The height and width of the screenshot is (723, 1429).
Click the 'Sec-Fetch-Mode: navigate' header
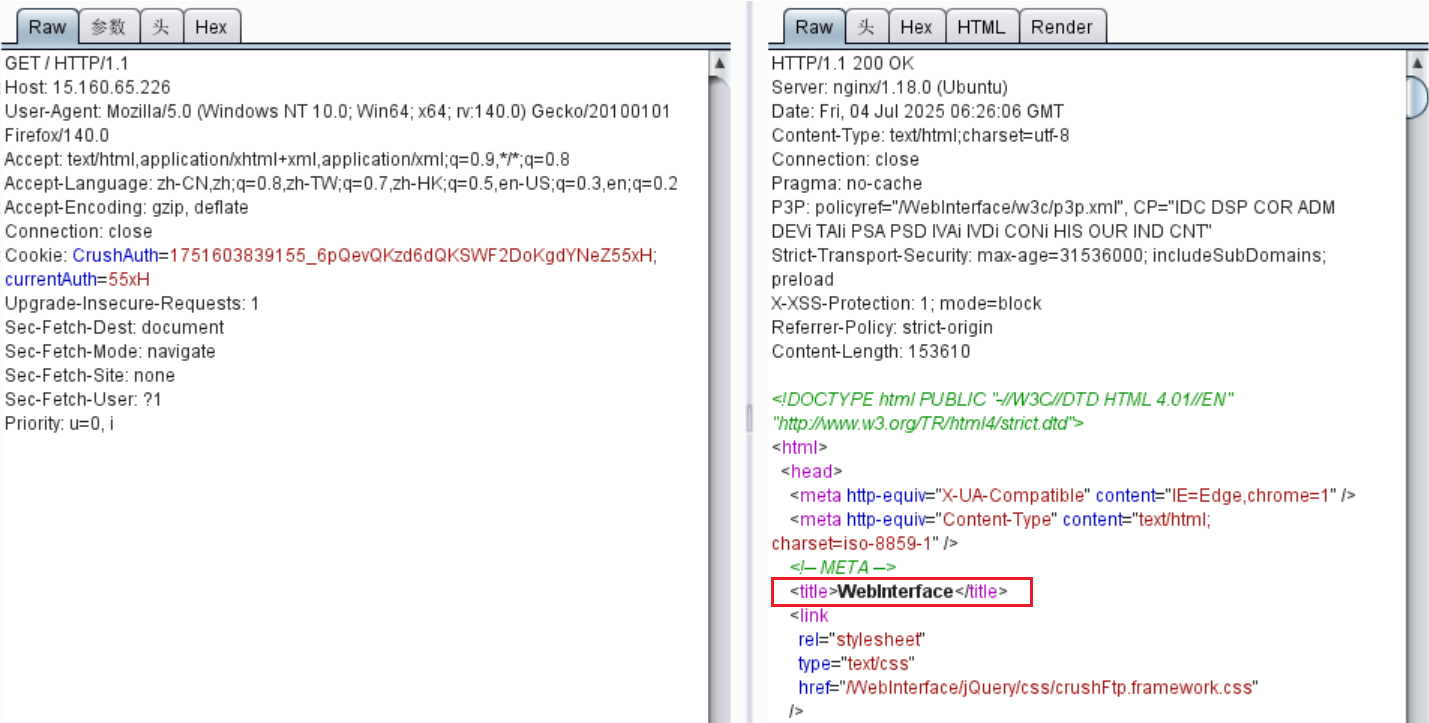coord(110,351)
